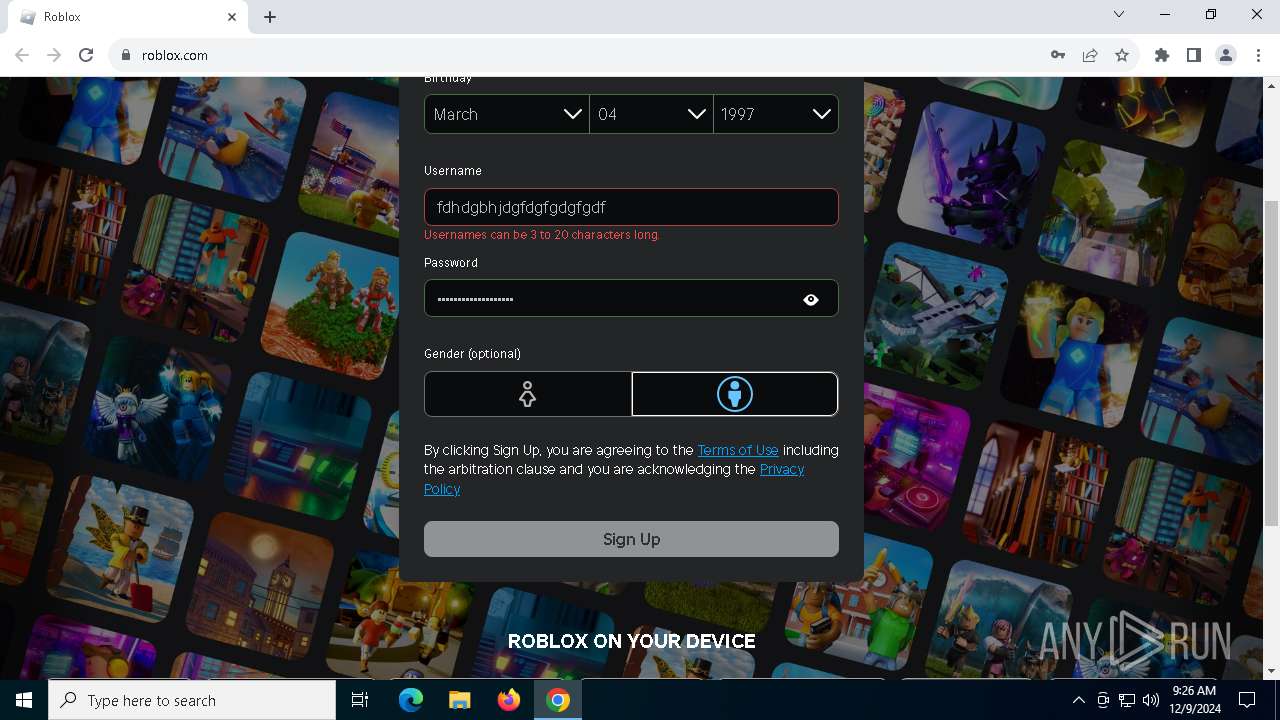Screen dimensions: 1280x720
Task: Open the volume tray icon
Action: 1150,700
